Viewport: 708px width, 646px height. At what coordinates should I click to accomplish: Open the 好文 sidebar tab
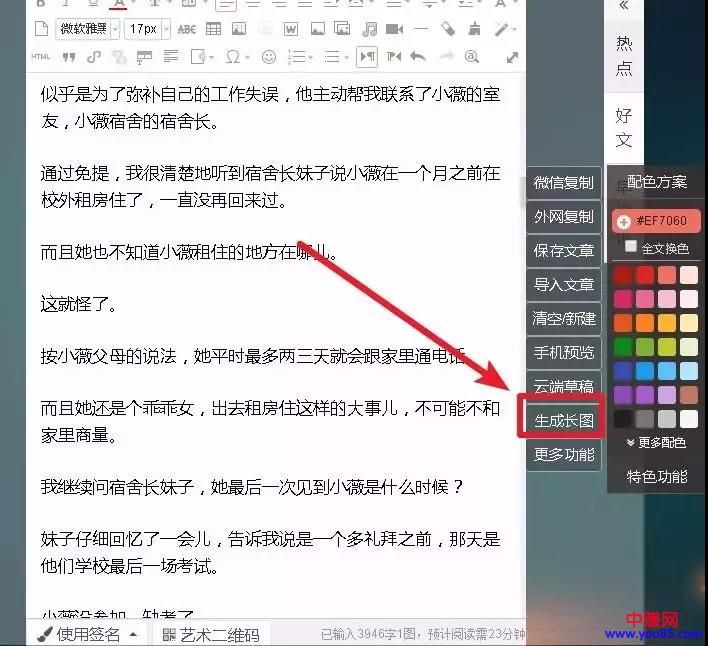click(x=624, y=128)
